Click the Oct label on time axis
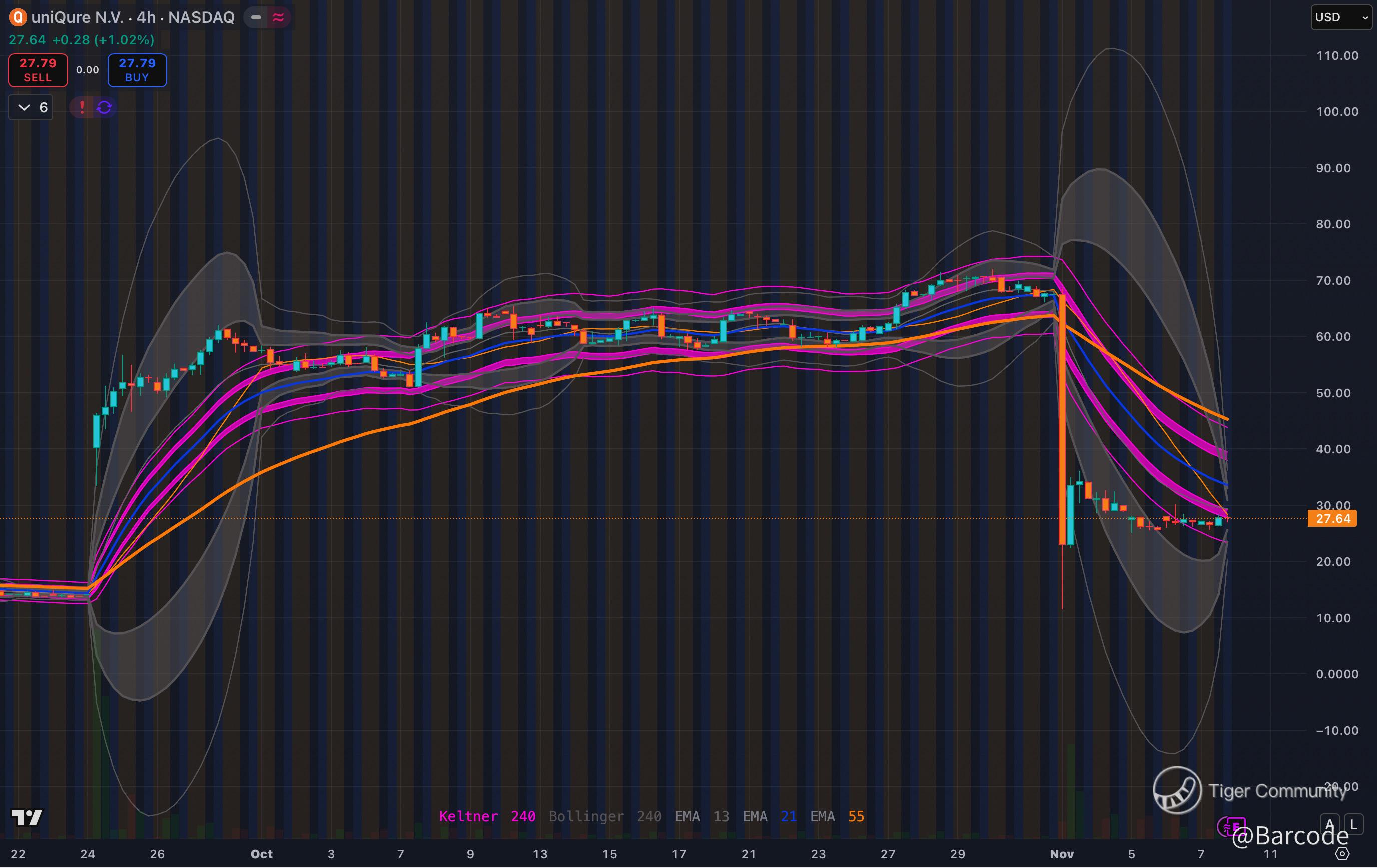 [x=261, y=854]
